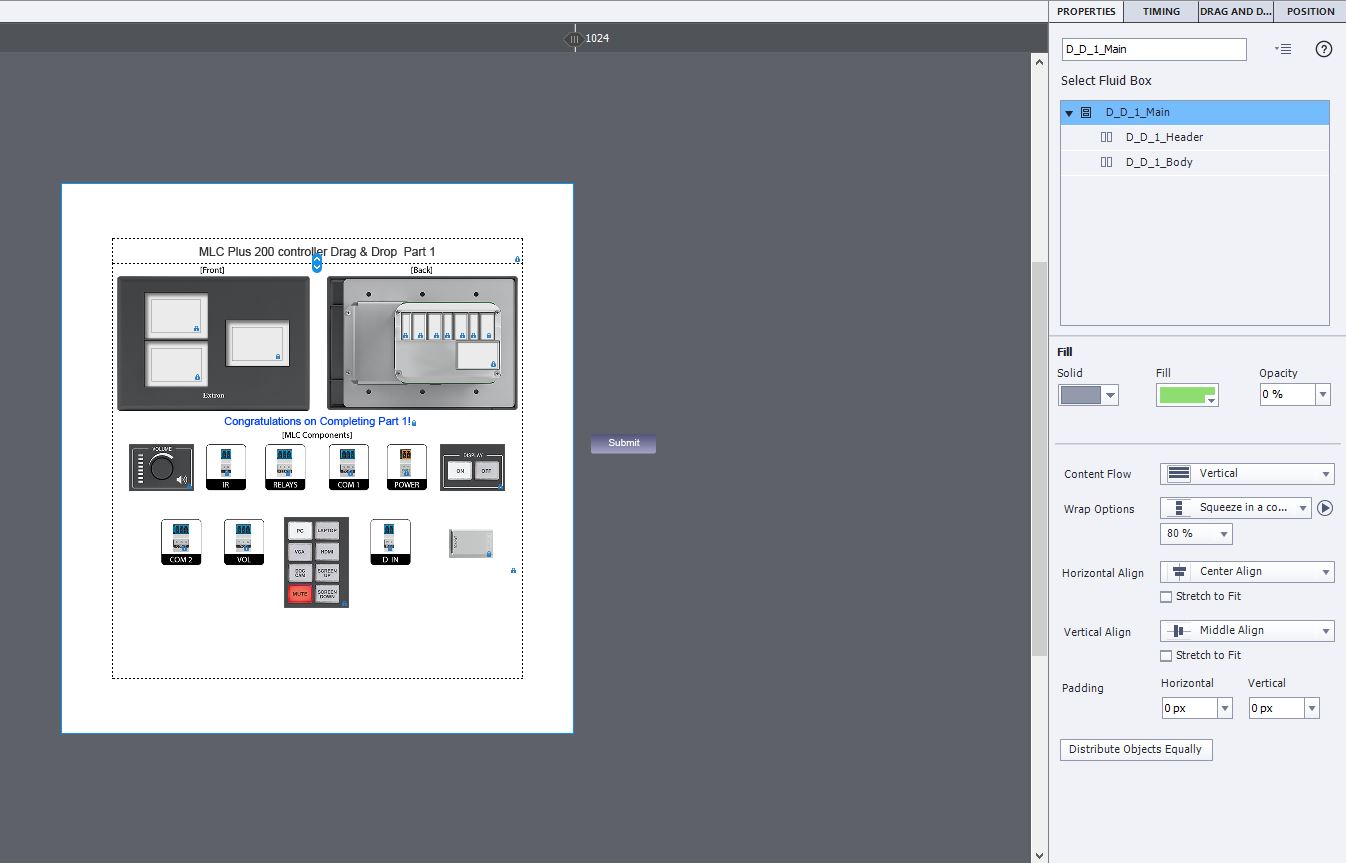The width and height of the screenshot is (1346, 863).
Task: Open the green Fill color swatch
Action: pyautogui.click(x=1188, y=395)
